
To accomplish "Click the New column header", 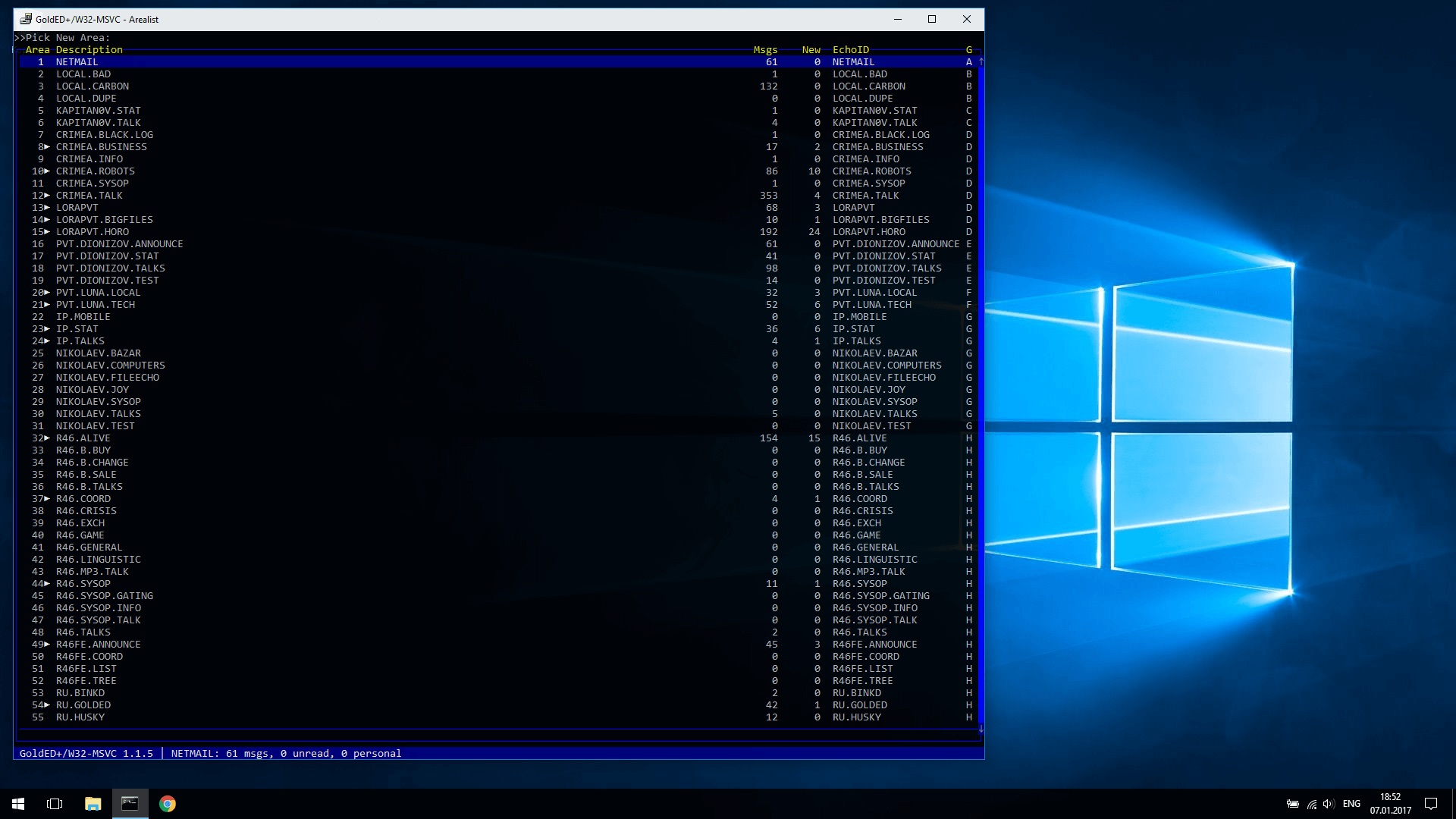I will click(x=811, y=50).
